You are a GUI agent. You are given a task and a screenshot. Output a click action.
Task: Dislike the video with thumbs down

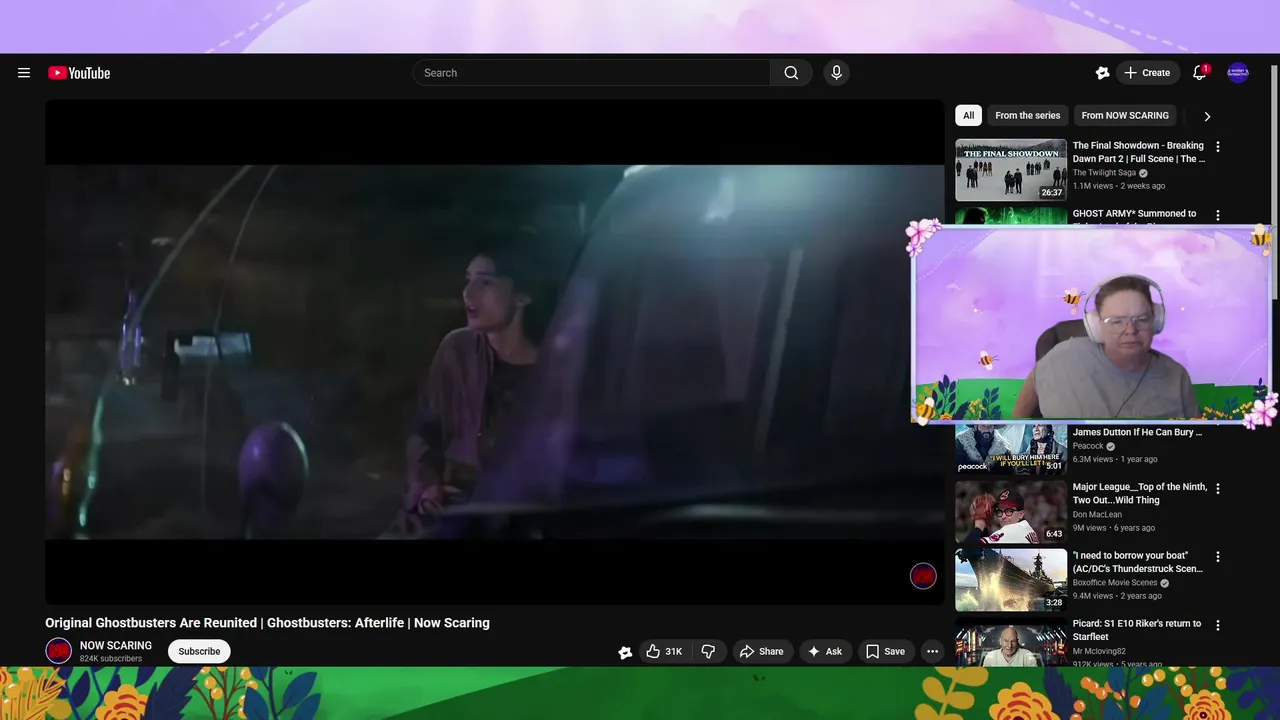point(708,651)
